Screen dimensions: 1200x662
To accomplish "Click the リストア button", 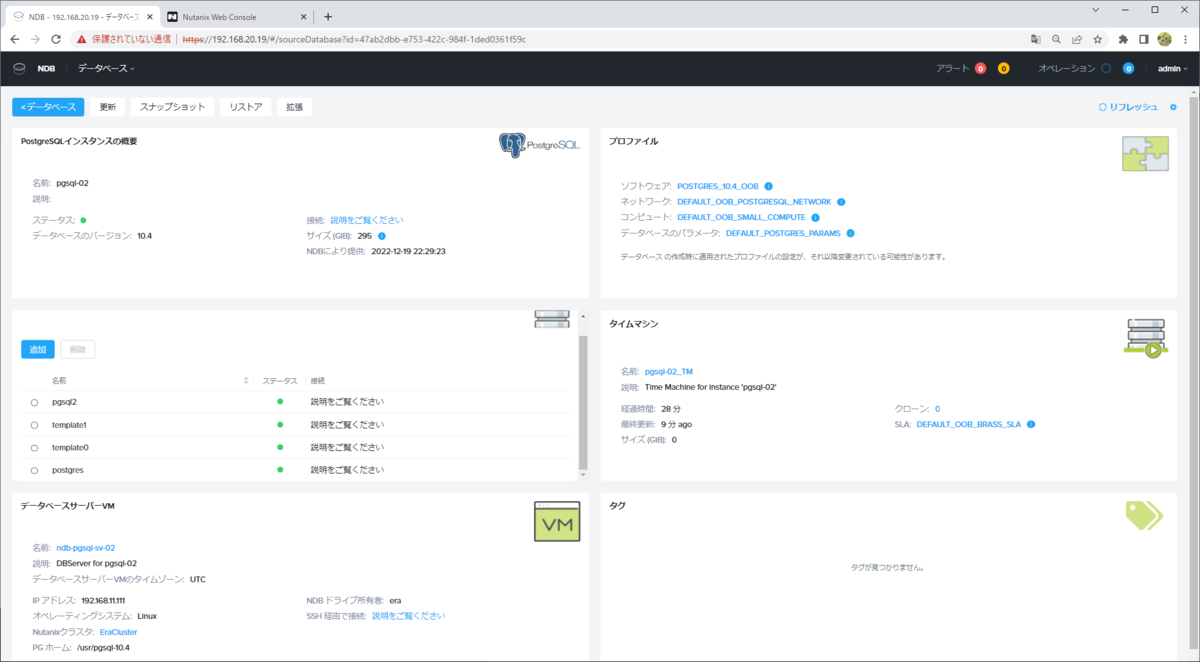I will [x=246, y=107].
